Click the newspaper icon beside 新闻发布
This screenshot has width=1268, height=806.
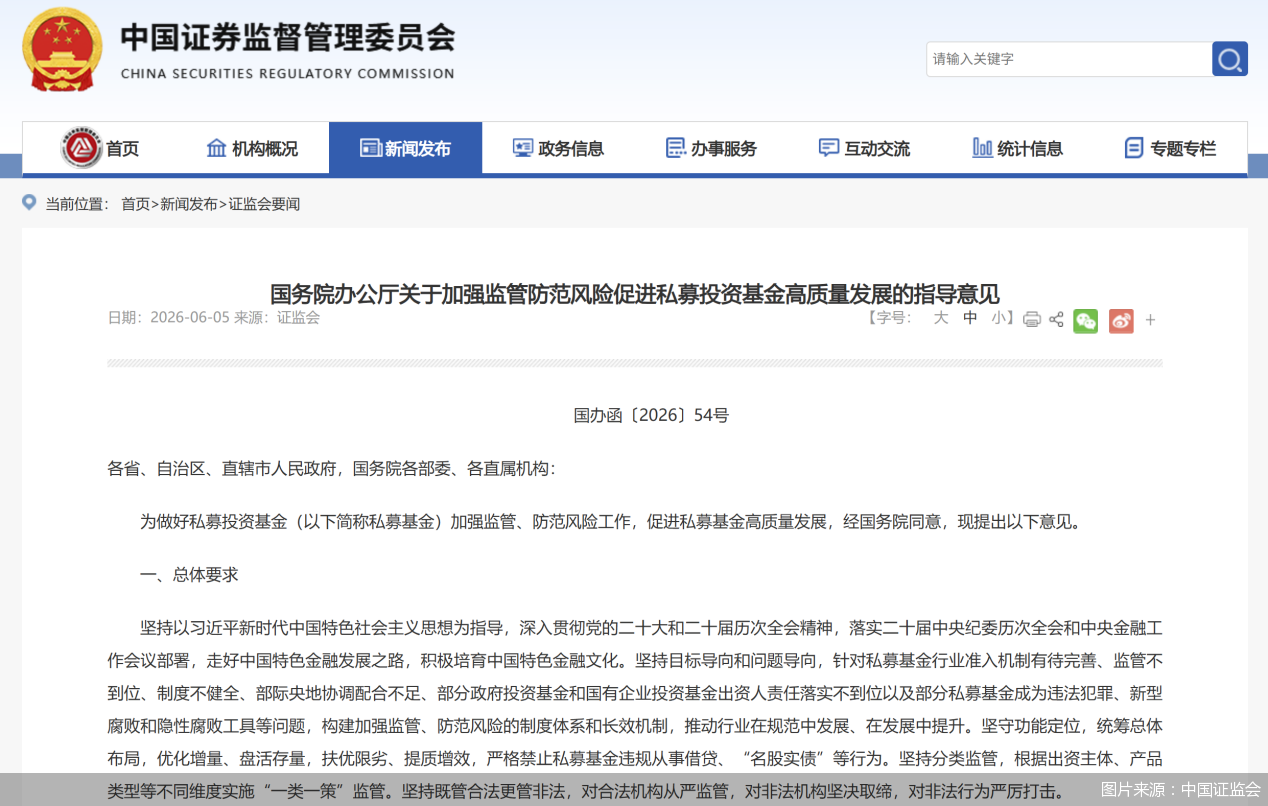pos(370,148)
